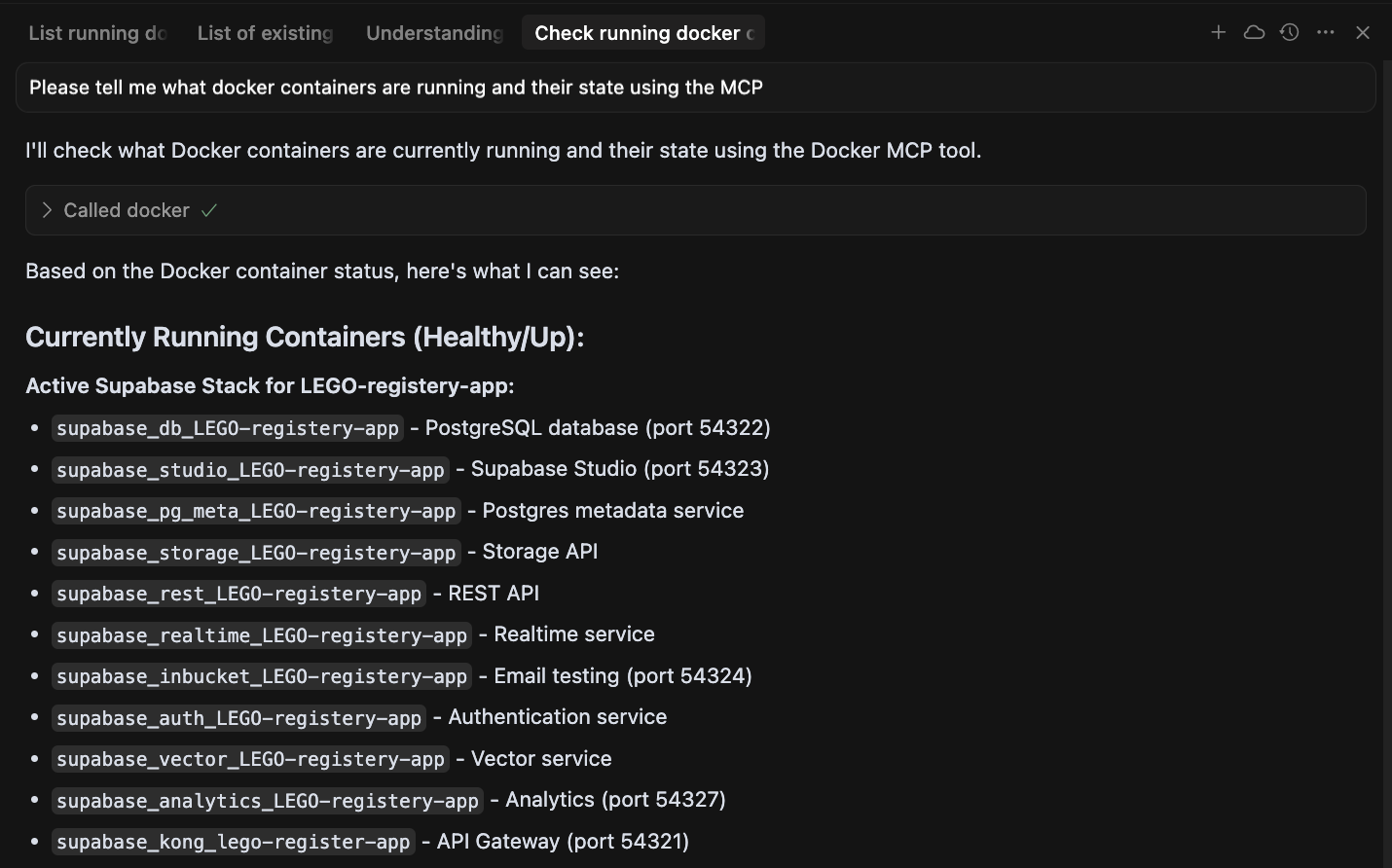The image size is (1392, 868).
Task: Open conversation history via the clock icon
Action: [x=1289, y=31]
